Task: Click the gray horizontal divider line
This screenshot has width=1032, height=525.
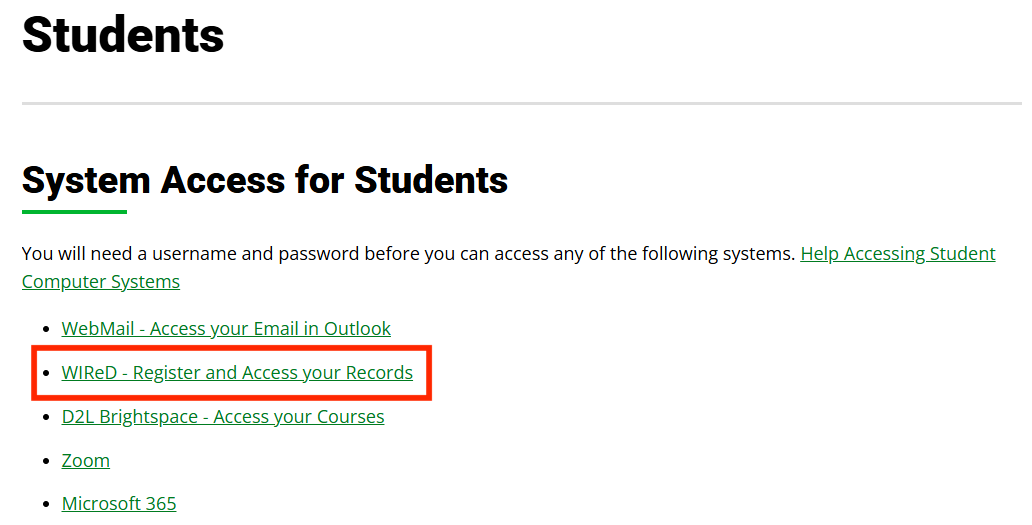Action: point(521,103)
